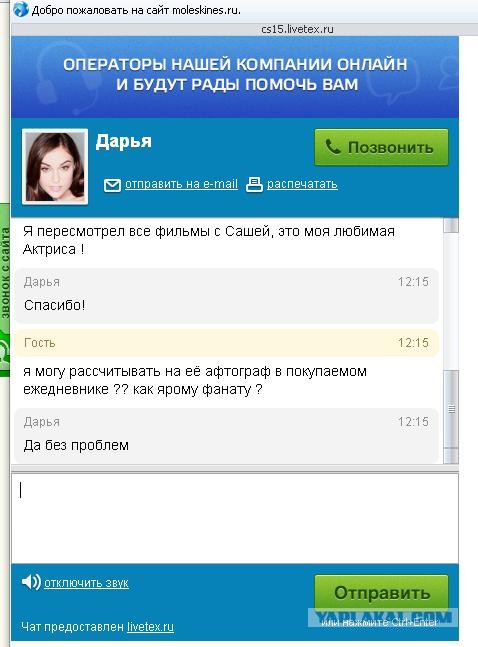478x647 pixels.
Task: Click the envelope e-mail icon
Action: tap(112, 185)
